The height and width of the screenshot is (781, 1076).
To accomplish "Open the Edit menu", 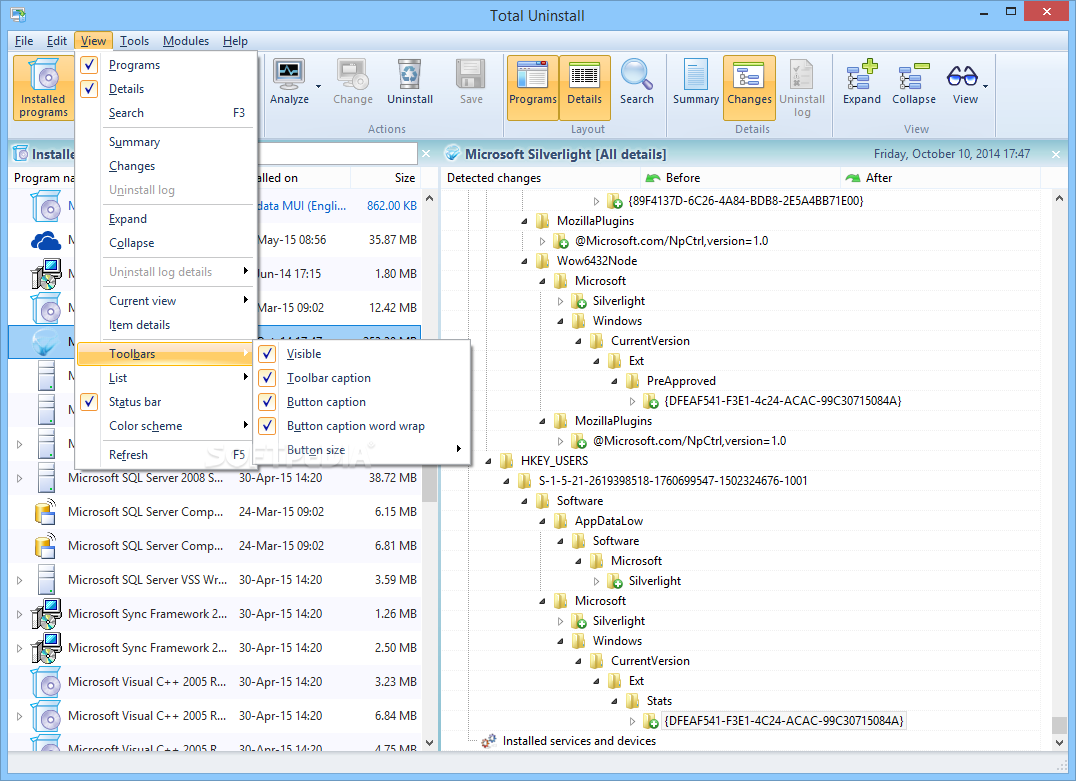I will click(57, 40).
